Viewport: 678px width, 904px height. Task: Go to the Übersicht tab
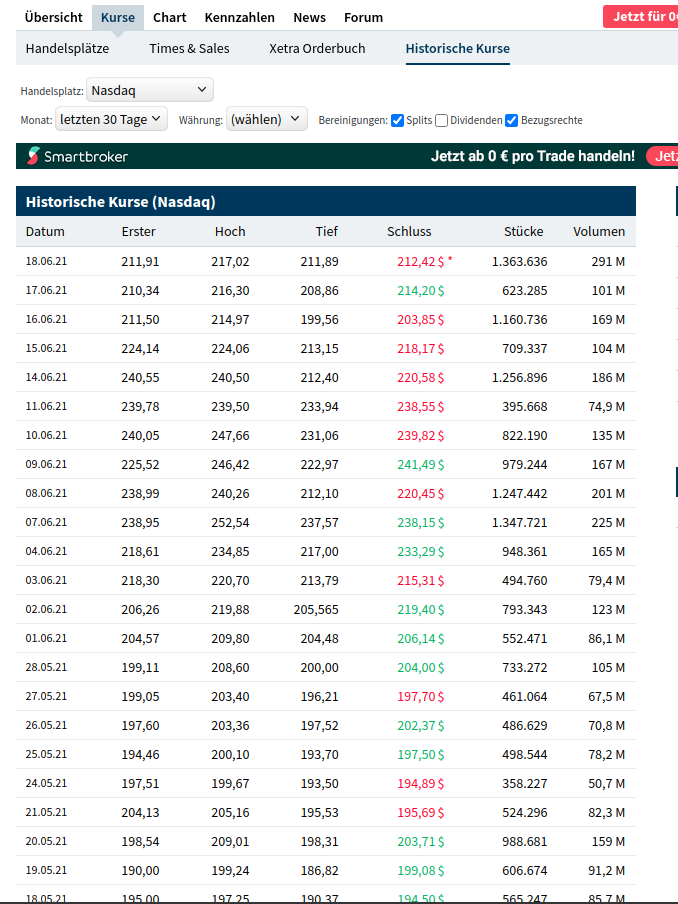click(53, 18)
